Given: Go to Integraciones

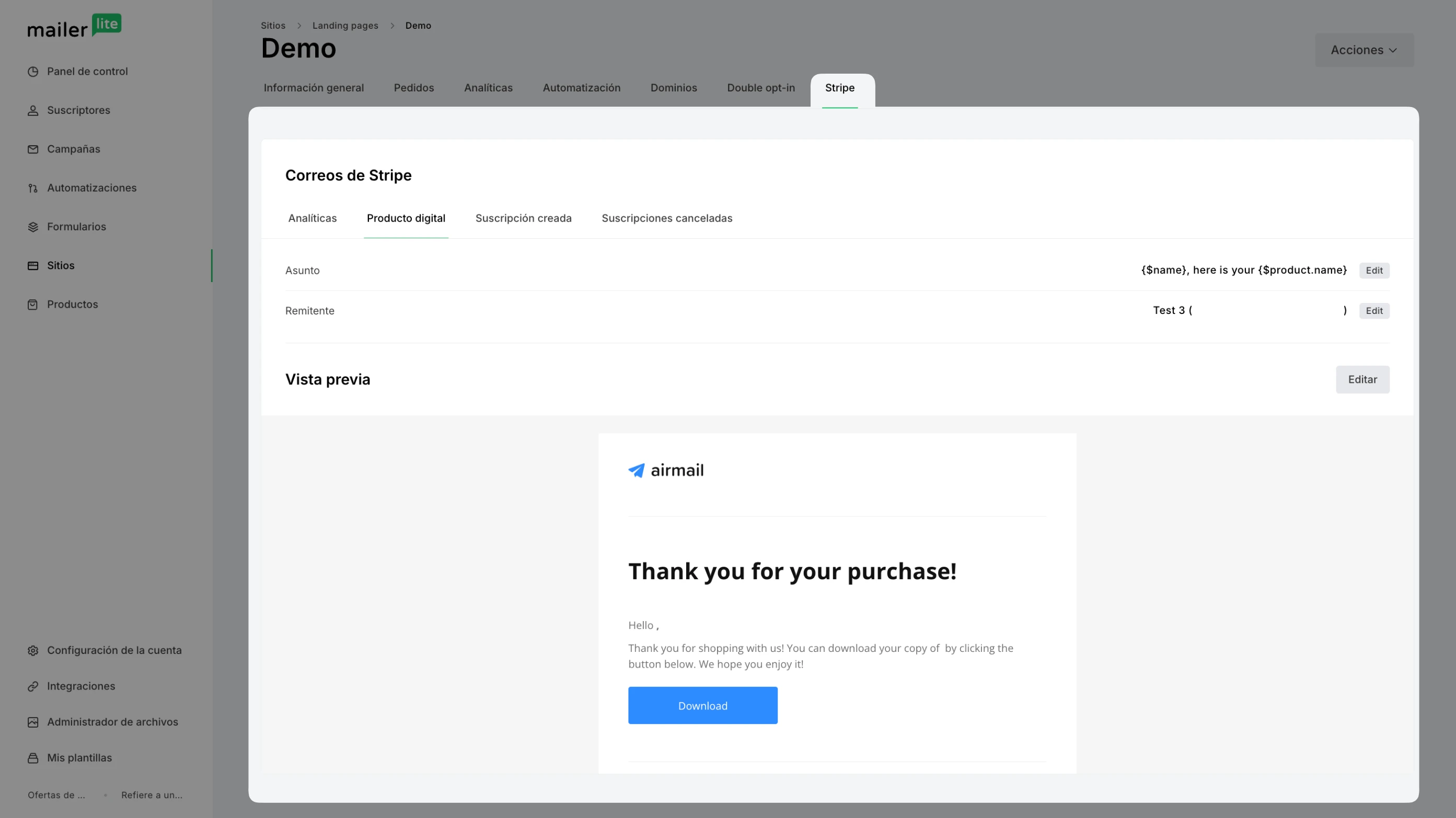Looking at the screenshot, I should click(x=81, y=686).
